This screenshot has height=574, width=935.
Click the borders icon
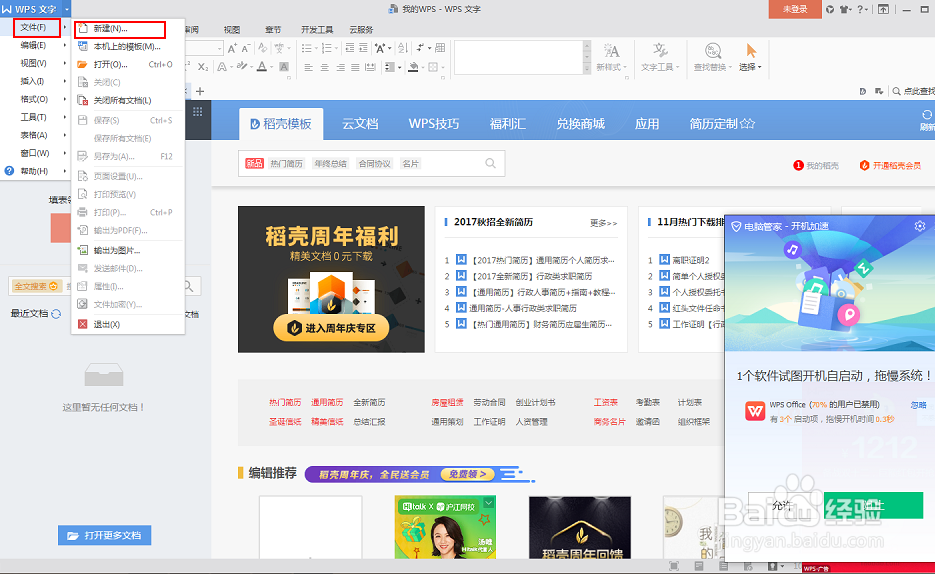(x=434, y=67)
